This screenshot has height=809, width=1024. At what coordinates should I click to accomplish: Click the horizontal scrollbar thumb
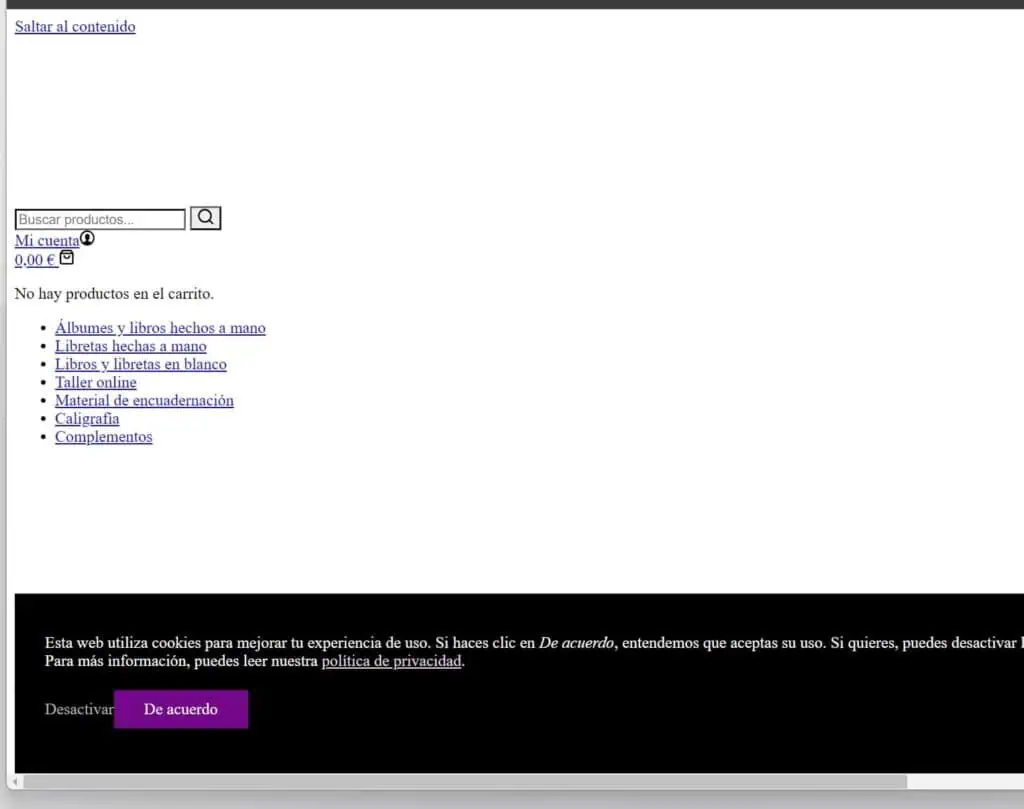pos(465,782)
